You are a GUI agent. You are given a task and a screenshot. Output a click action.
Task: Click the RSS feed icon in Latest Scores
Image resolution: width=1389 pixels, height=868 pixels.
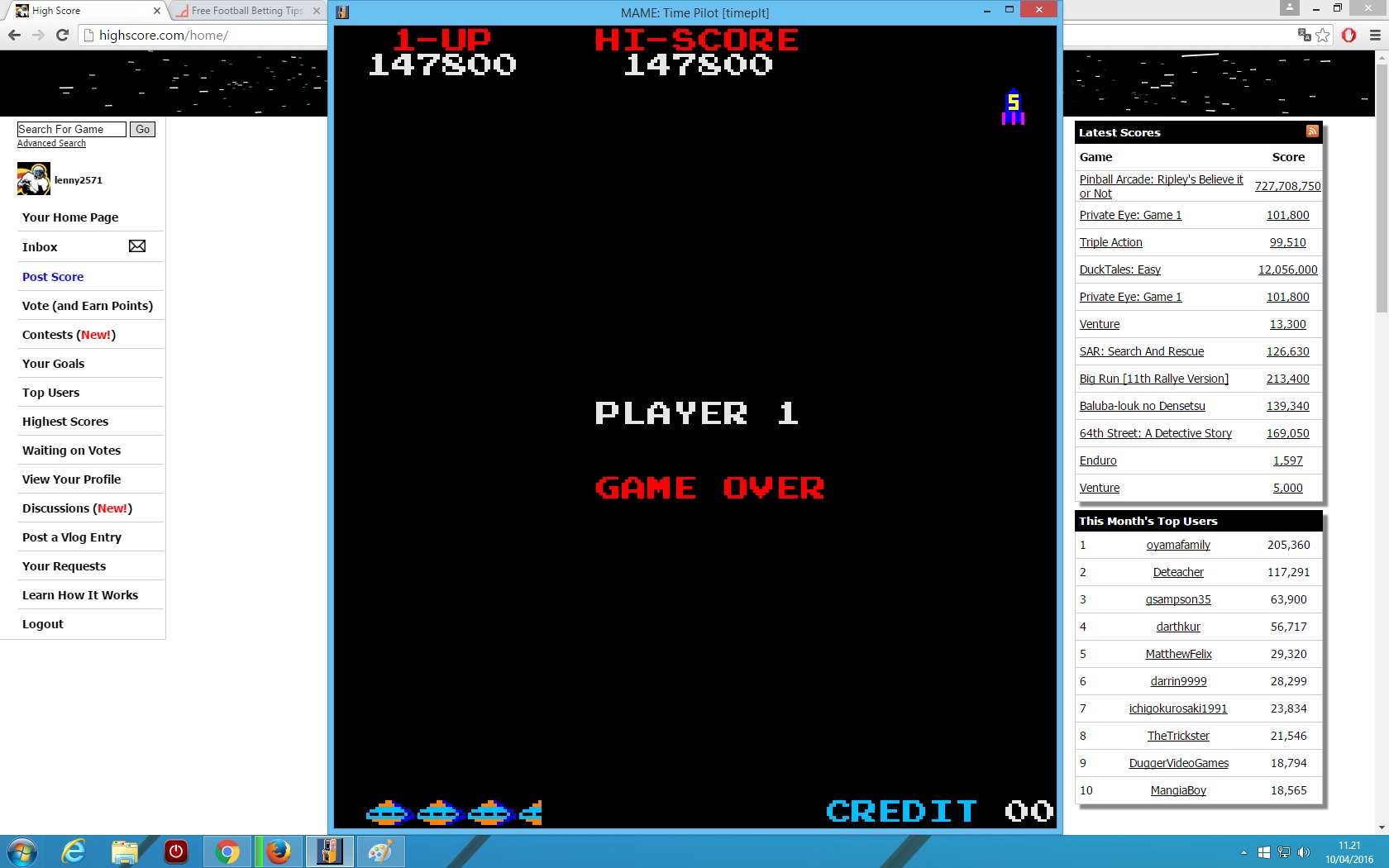click(x=1311, y=131)
